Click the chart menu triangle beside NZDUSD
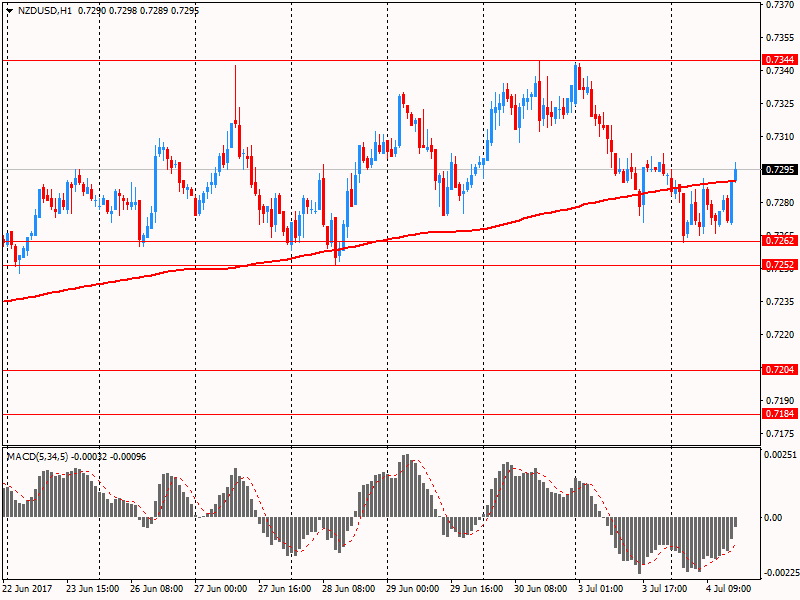Screen dimensions: 800x600 coord(9,10)
